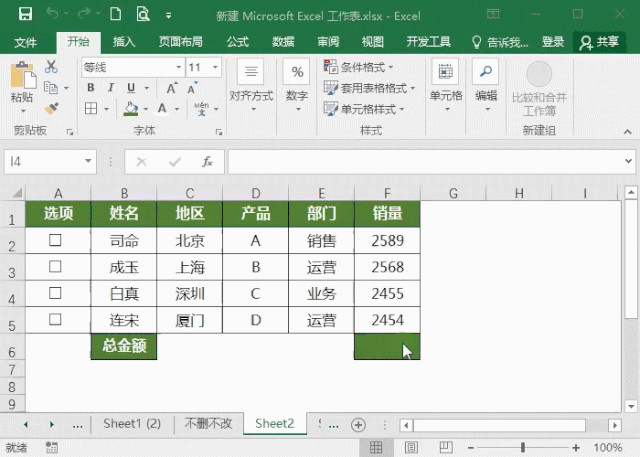
Task: Open the Paste options dropdown arrow
Action: point(23,111)
